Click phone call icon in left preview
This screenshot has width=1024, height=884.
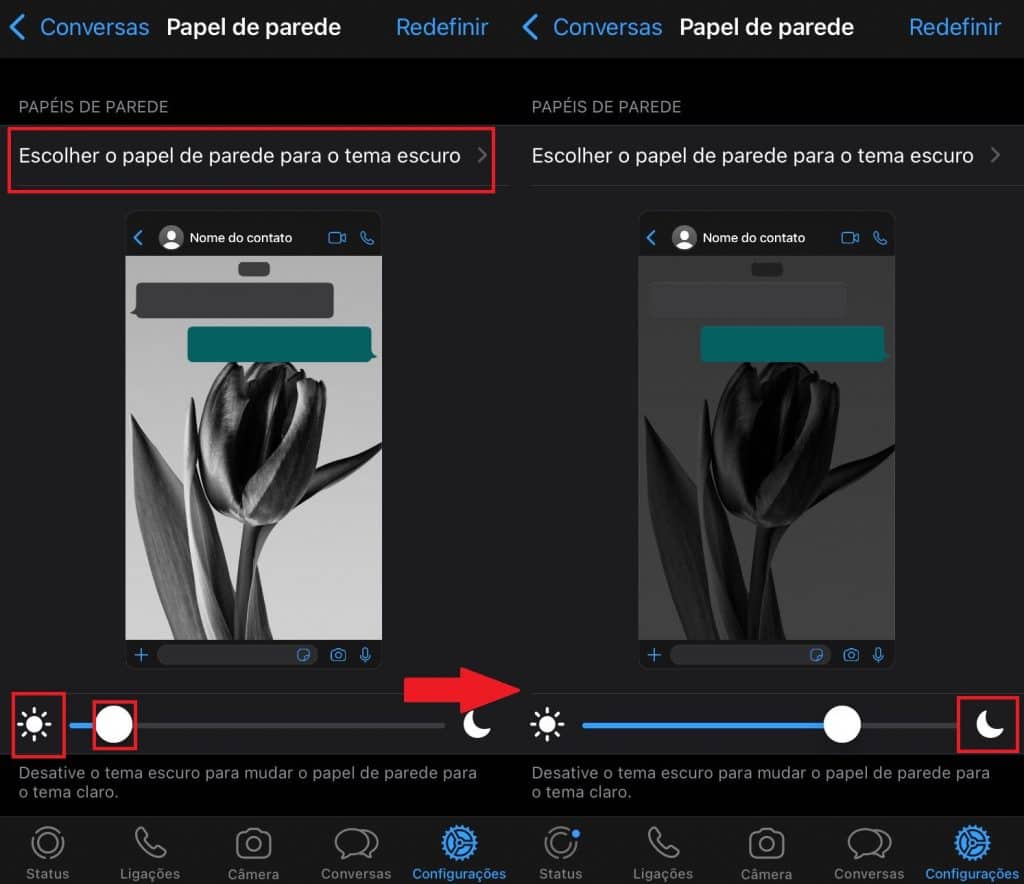(x=367, y=238)
